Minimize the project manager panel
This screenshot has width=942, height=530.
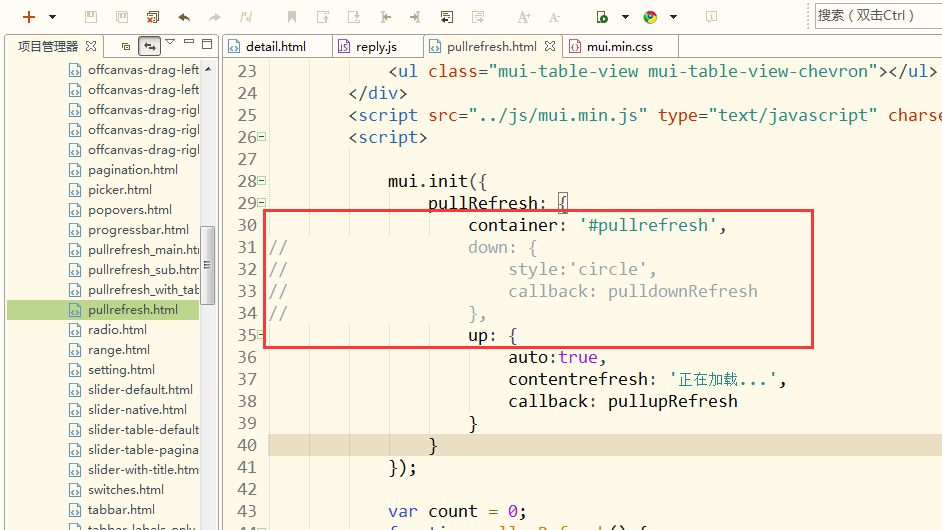click(x=189, y=42)
